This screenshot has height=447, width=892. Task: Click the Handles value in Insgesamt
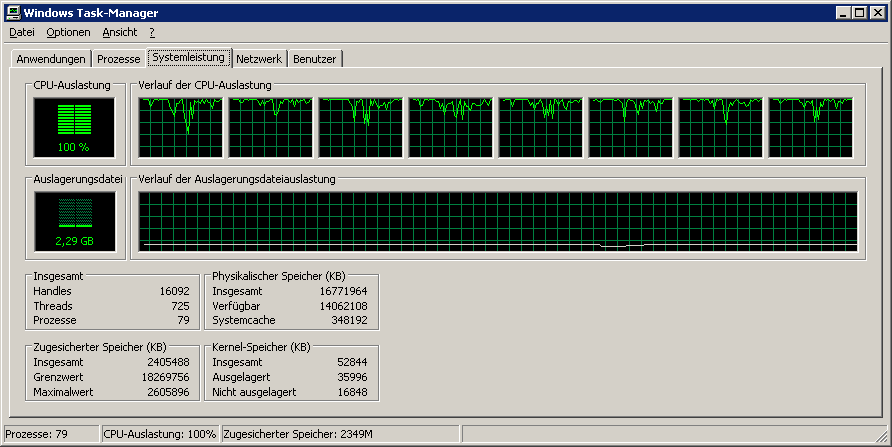pos(174,291)
